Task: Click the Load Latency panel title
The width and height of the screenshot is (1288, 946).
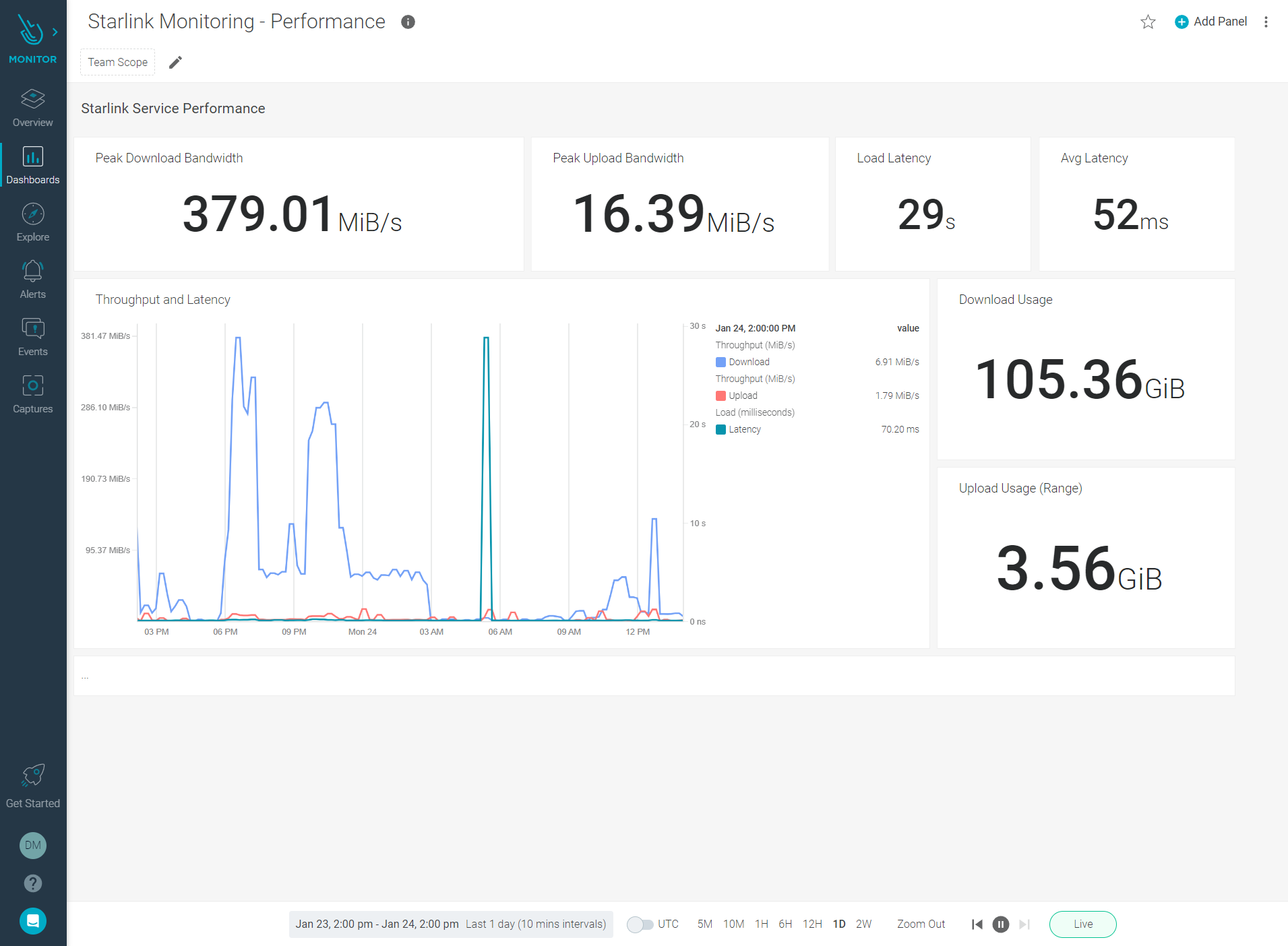Action: coord(894,158)
